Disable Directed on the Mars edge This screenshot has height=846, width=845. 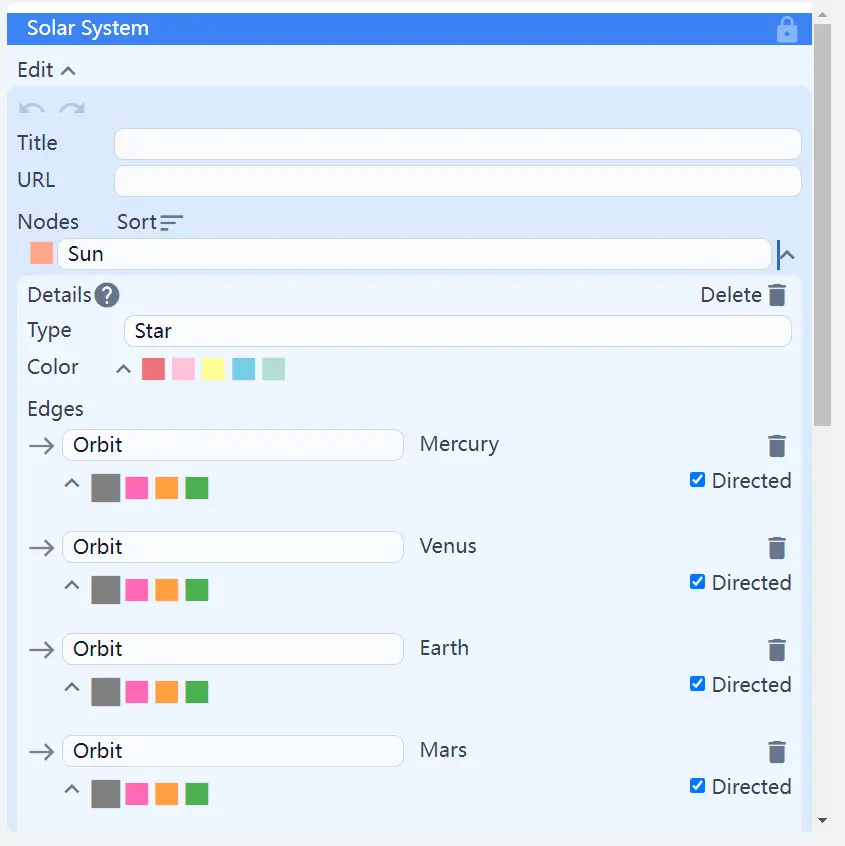pyautogui.click(x=698, y=786)
